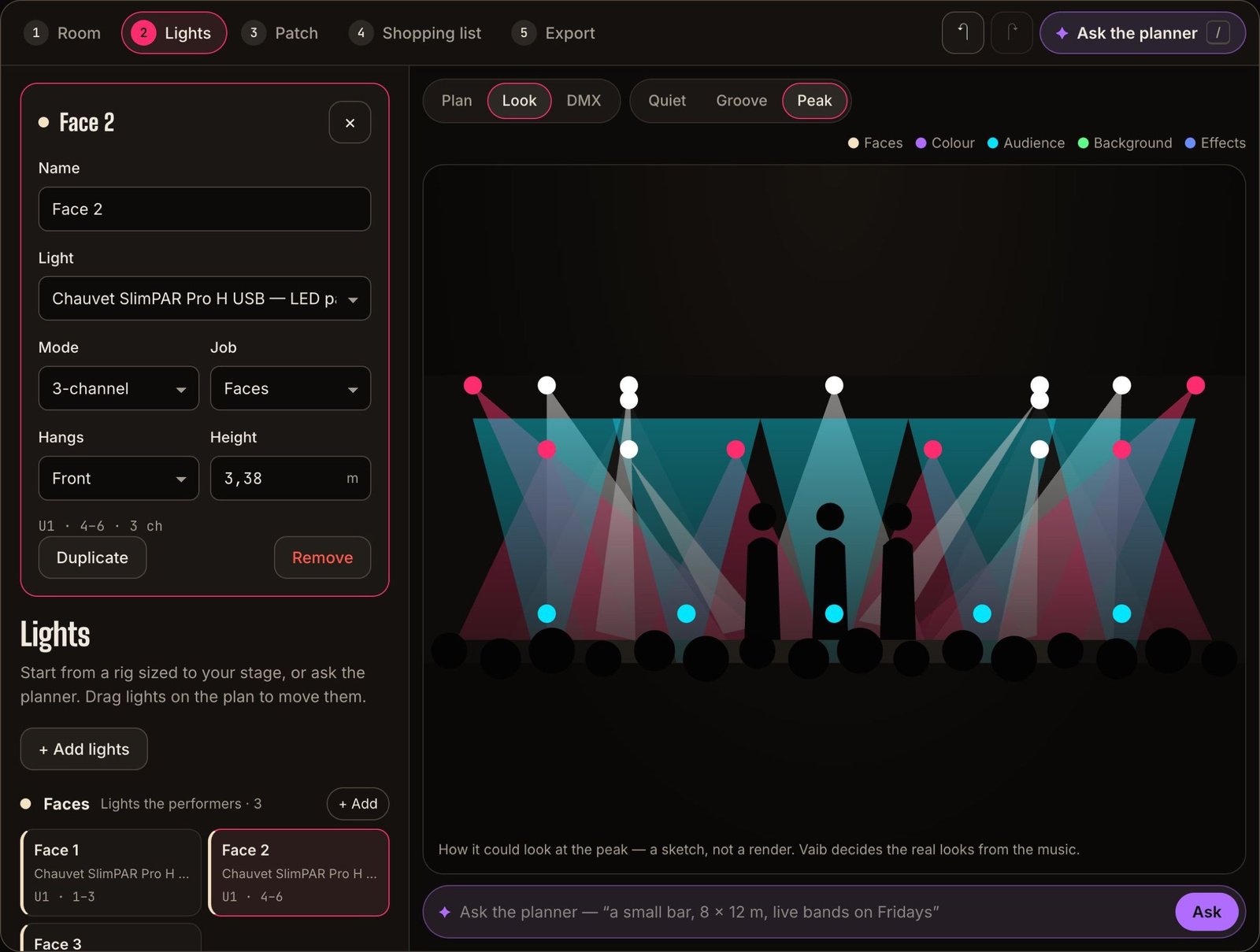
Task: Go to the Export step
Action: [x=554, y=33]
